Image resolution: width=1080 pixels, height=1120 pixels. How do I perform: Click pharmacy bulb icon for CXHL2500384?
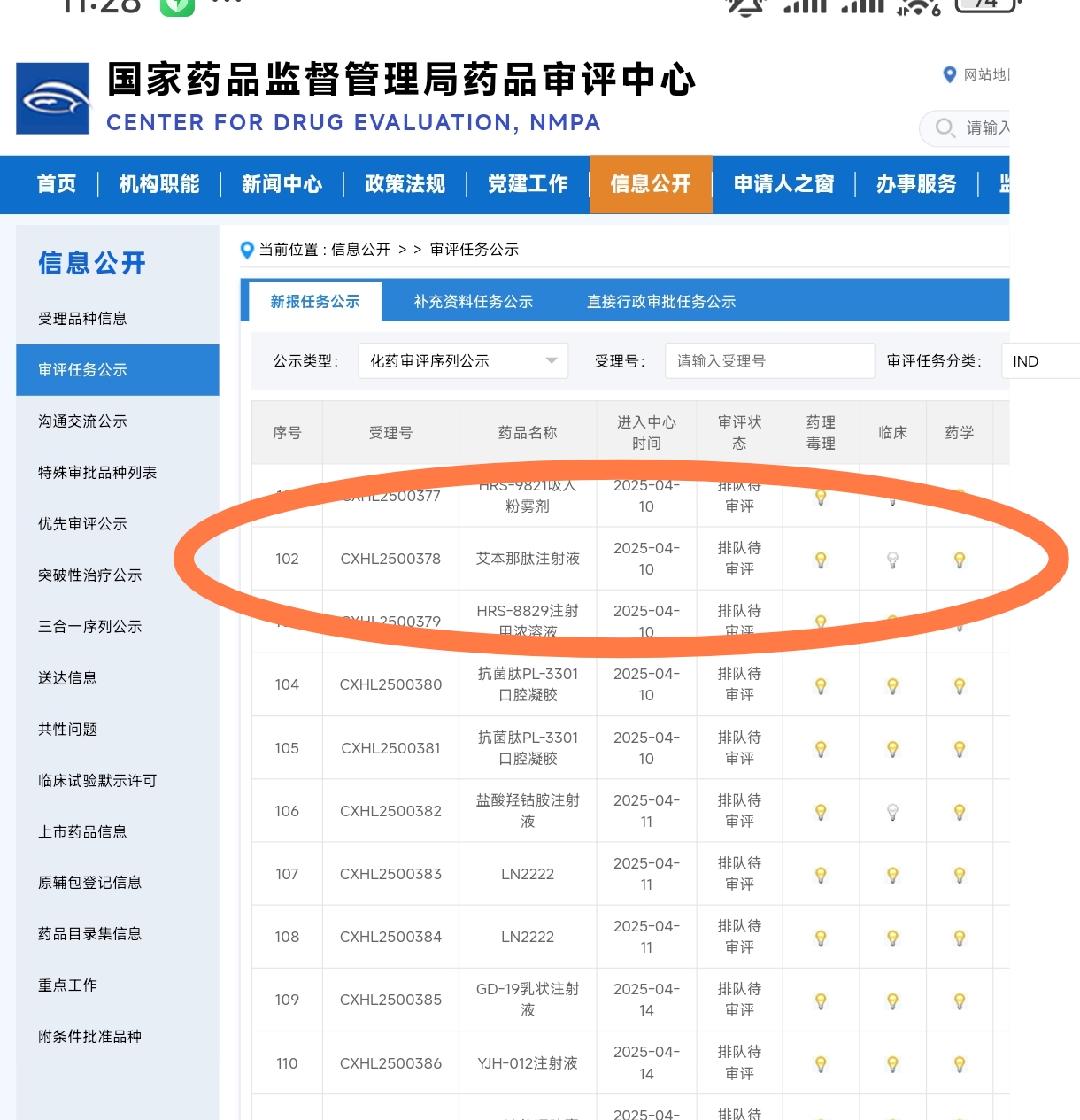(x=960, y=938)
